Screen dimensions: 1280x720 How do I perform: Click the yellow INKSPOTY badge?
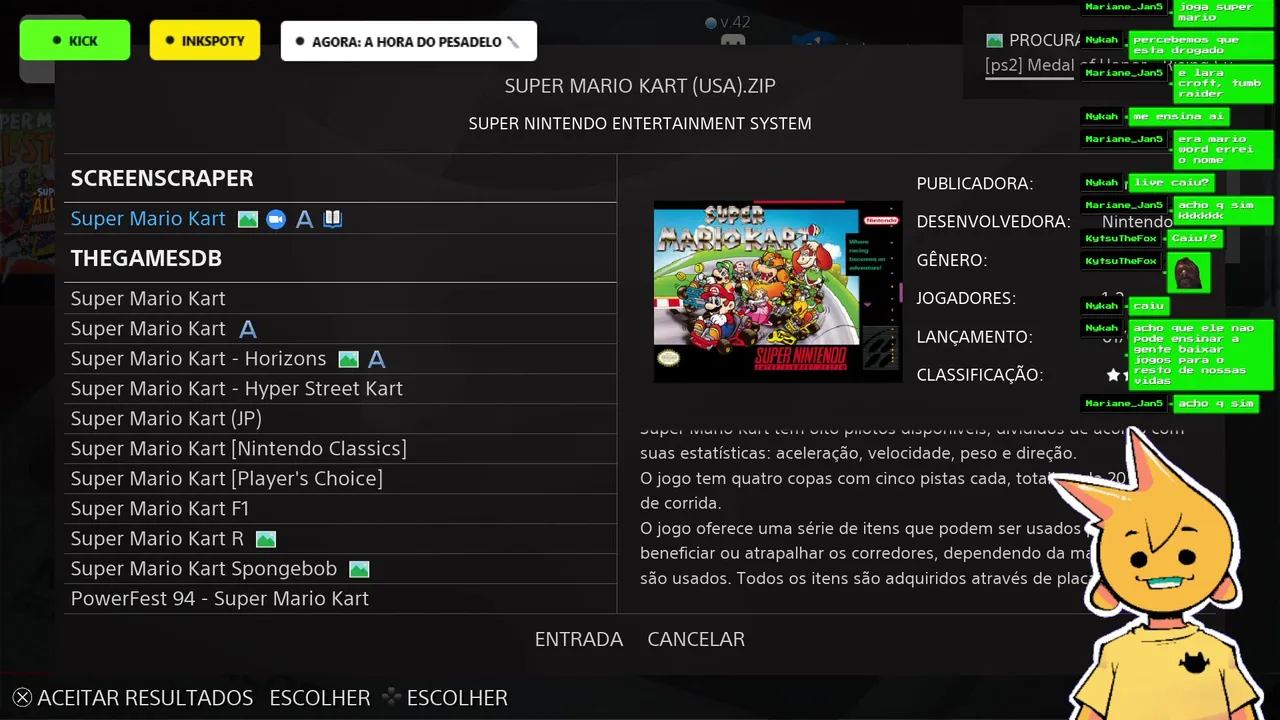(x=205, y=41)
